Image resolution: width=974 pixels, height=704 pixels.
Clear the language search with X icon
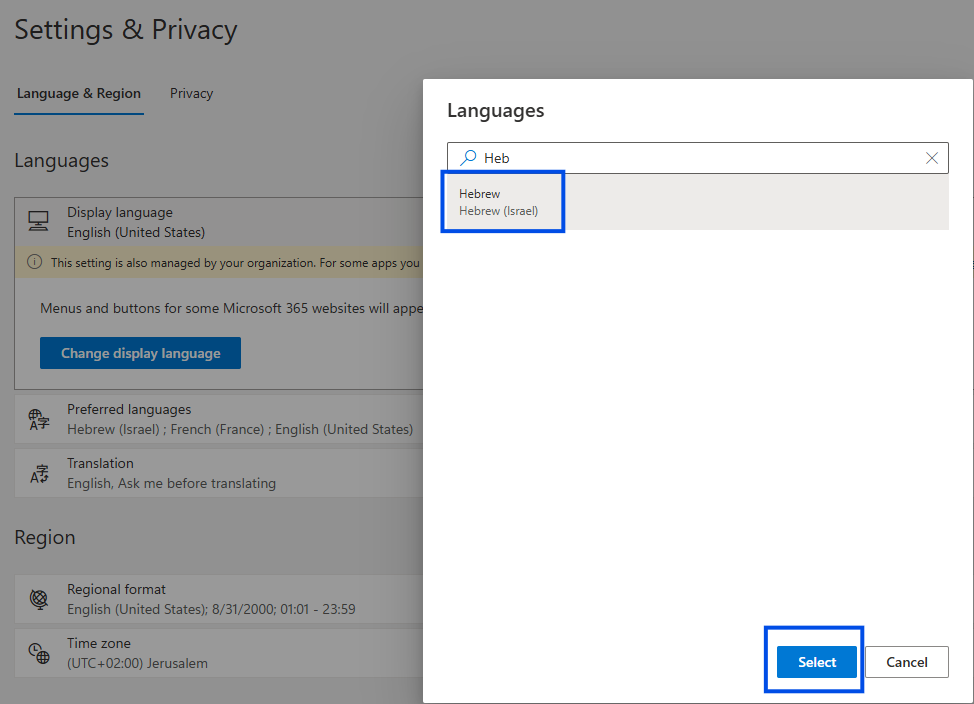(x=932, y=158)
